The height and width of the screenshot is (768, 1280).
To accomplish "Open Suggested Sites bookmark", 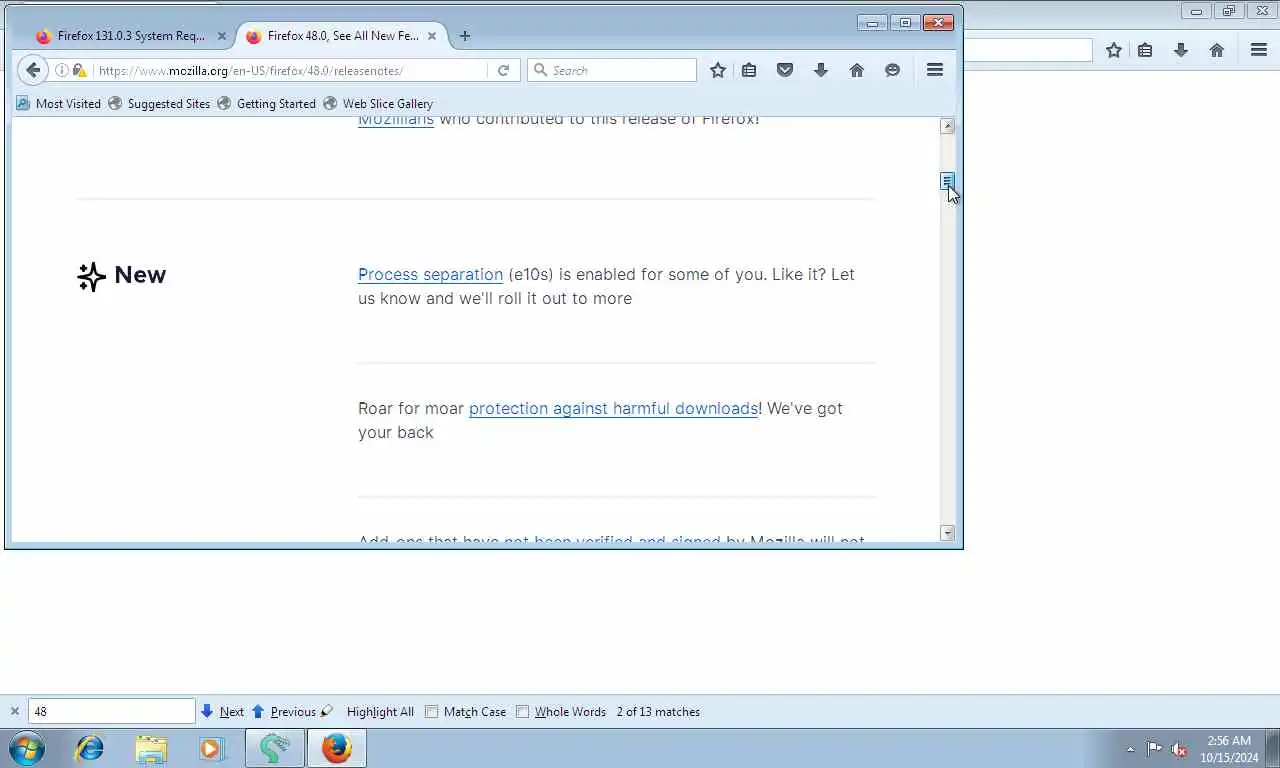I will [159, 103].
